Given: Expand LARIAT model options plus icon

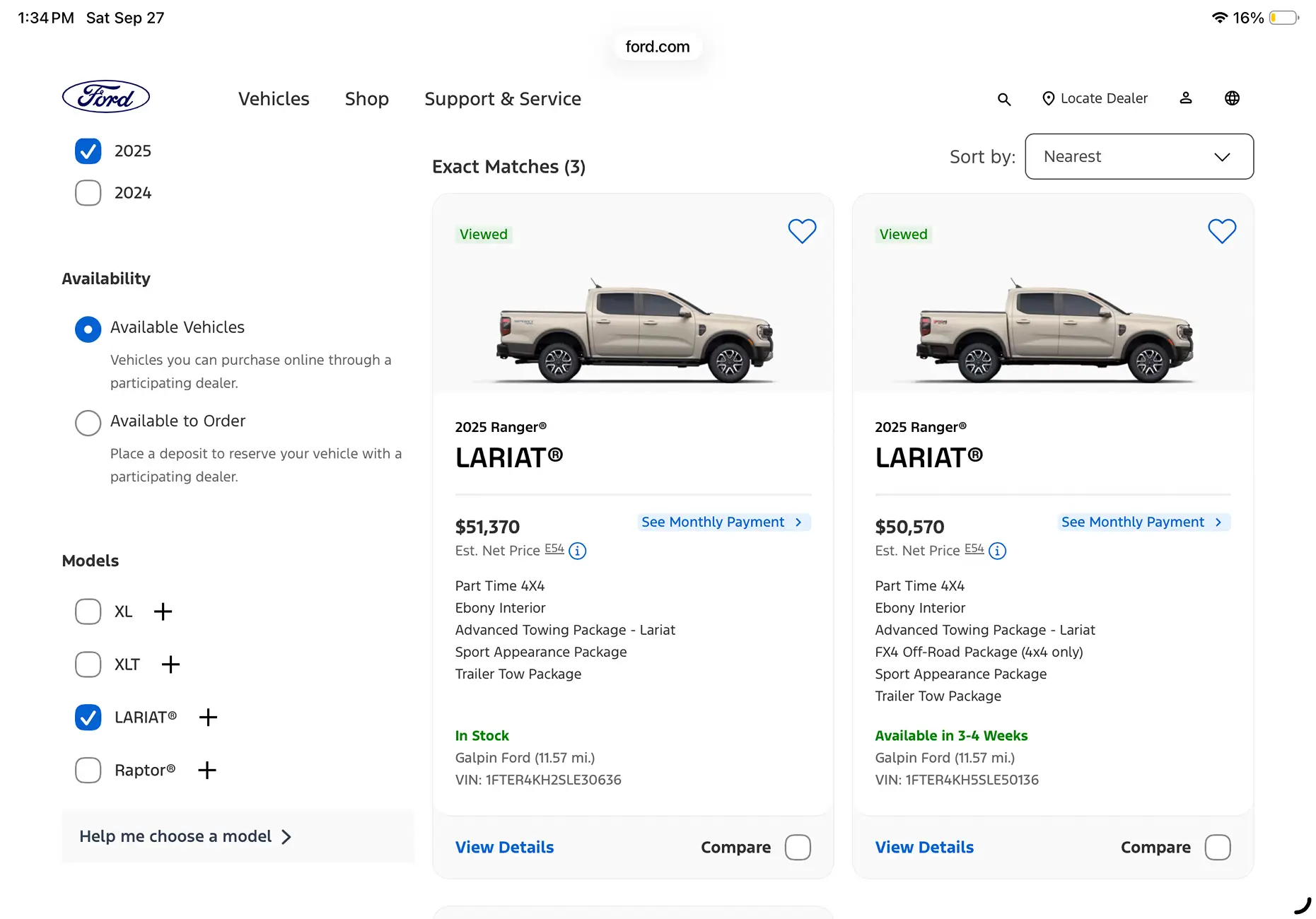Looking at the screenshot, I should point(208,718).
